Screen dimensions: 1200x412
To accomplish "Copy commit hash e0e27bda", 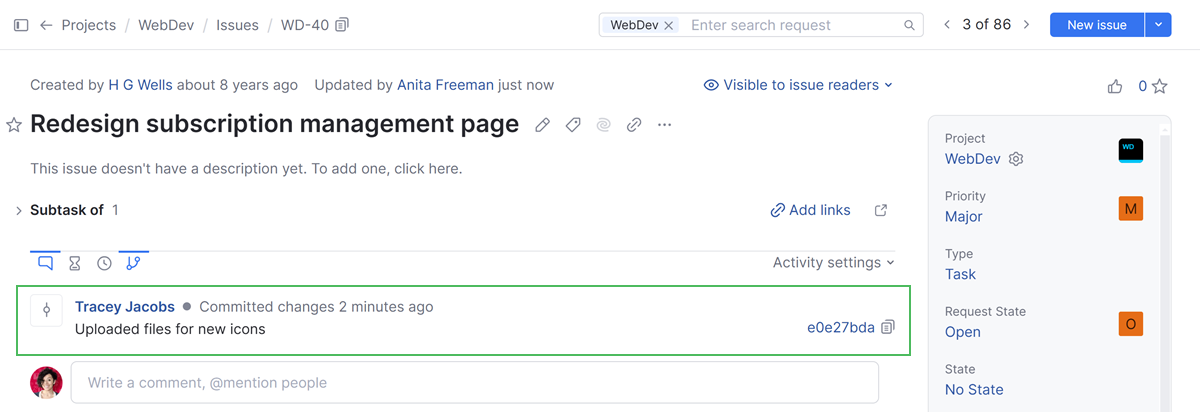I will 888,327.
